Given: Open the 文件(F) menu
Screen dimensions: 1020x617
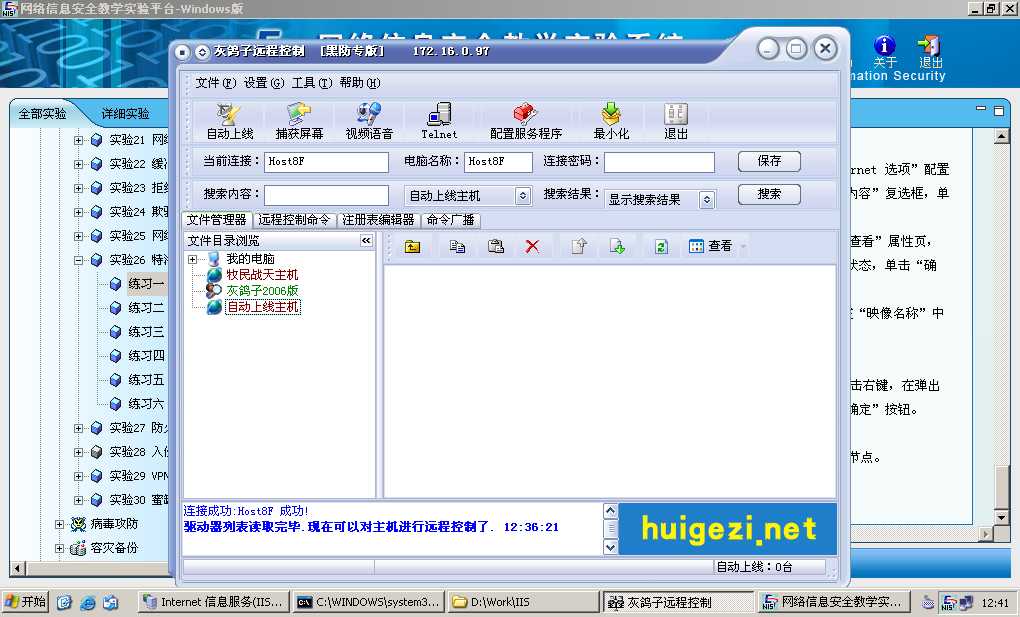Looking at the screenshot, I should click(x=216, y=83).
